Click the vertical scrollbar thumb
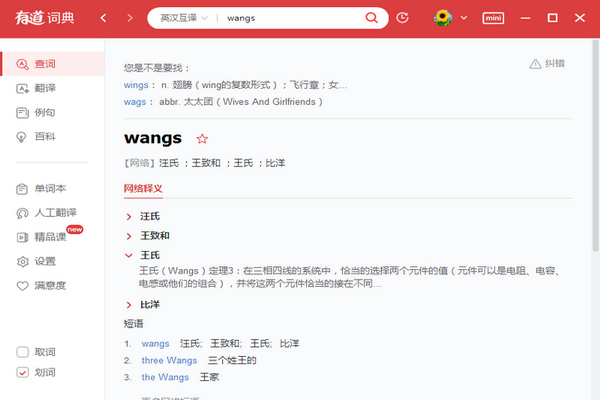The image size is (600, 400). (x=595, y=146)
